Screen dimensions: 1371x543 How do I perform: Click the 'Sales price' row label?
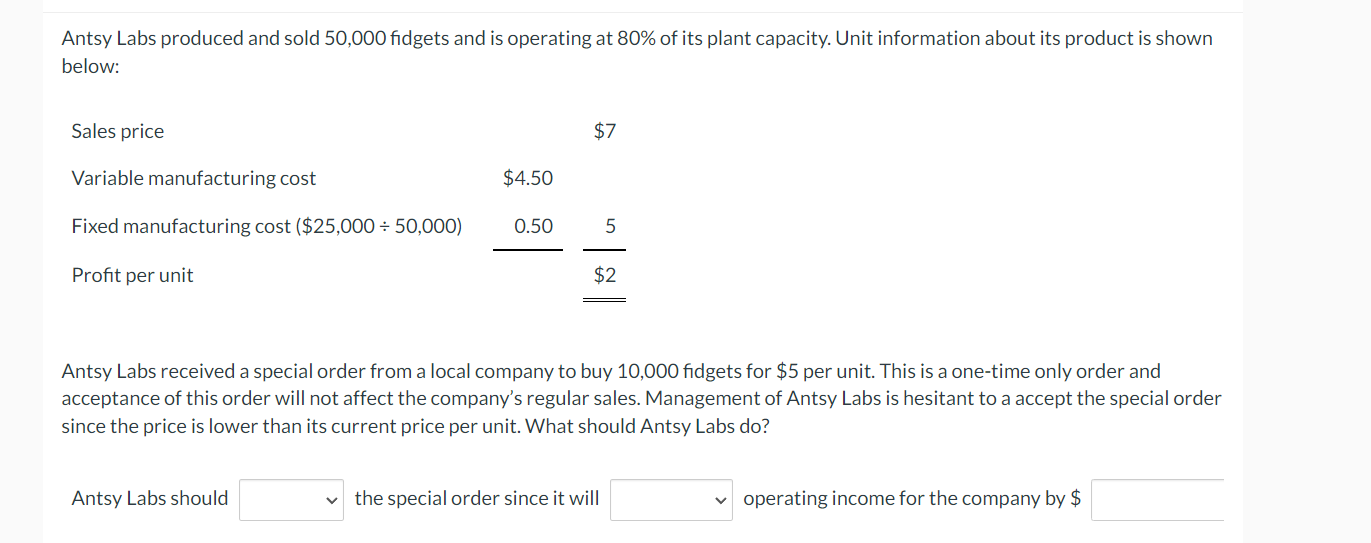point(118,131)
